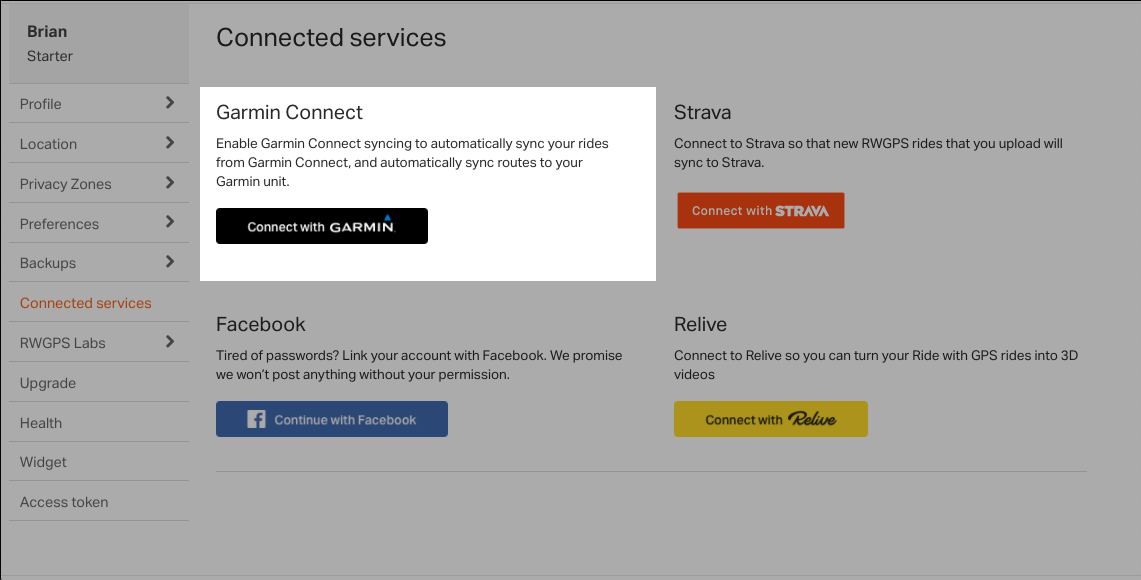
Task: Open the Privacy Zones section
Action: tap(66, 184)
